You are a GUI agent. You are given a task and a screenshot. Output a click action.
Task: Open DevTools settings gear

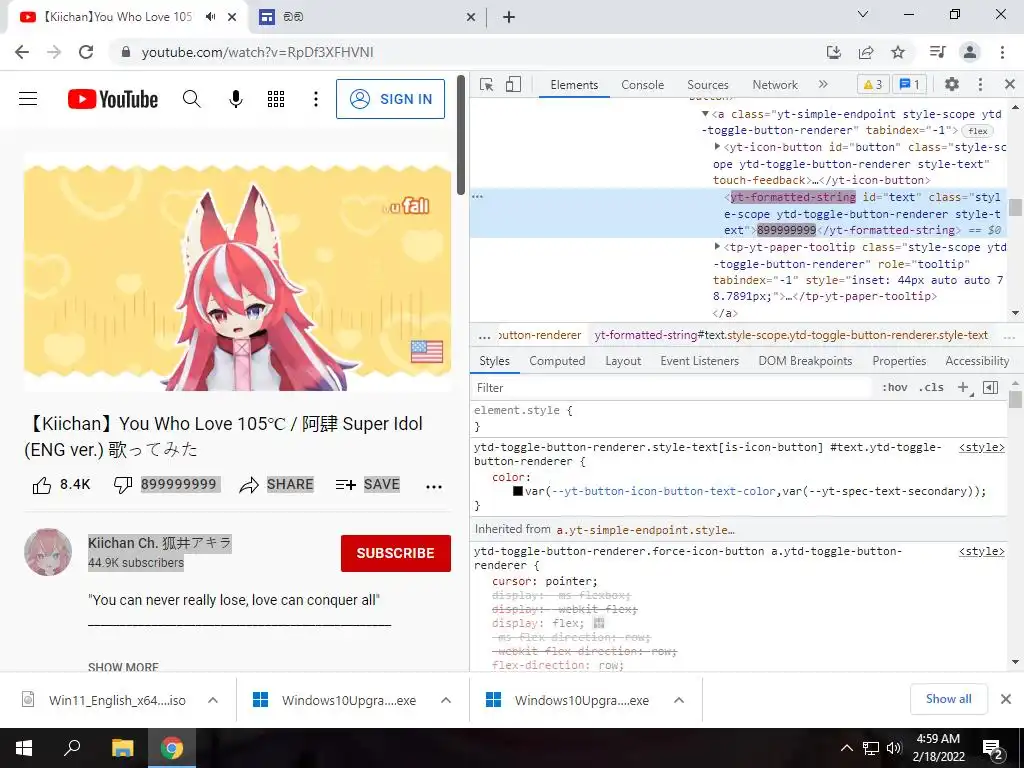[x=952, y=84]
